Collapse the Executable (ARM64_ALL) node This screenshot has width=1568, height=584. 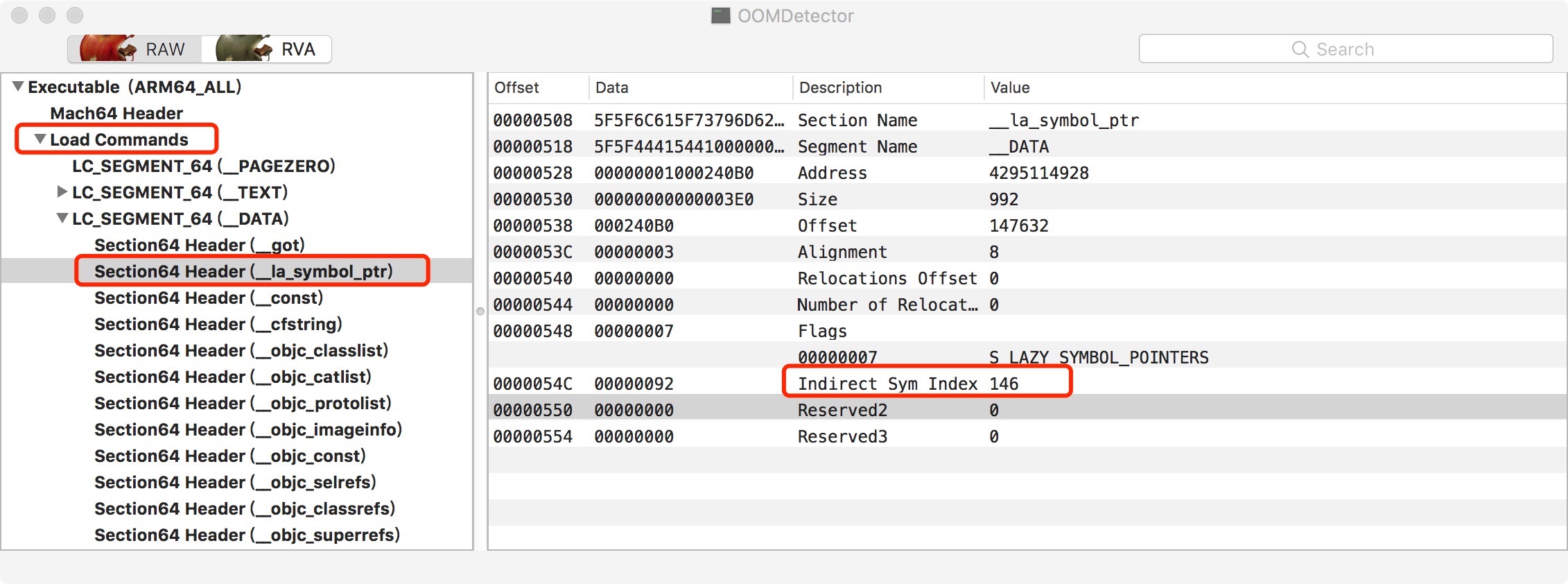(18, 87)
